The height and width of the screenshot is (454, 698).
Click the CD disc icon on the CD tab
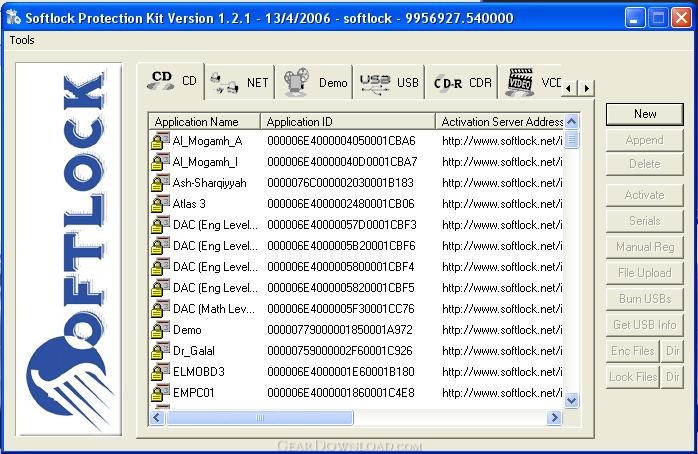tap(161, 80)
